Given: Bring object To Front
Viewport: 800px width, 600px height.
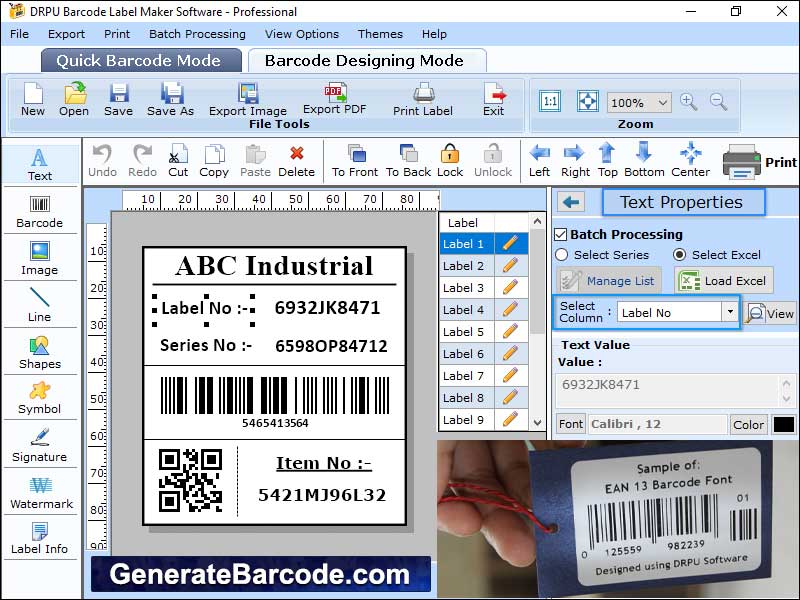Looking at the screenshot, I should point(355,161).
